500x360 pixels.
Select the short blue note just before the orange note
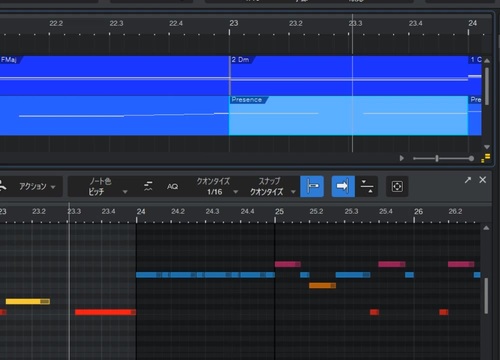305,275
